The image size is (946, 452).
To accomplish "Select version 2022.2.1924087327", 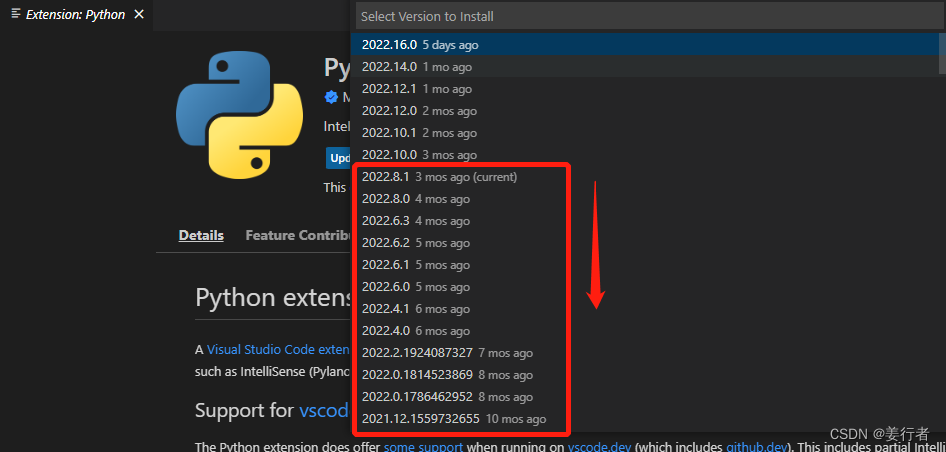I will [644, 353].
